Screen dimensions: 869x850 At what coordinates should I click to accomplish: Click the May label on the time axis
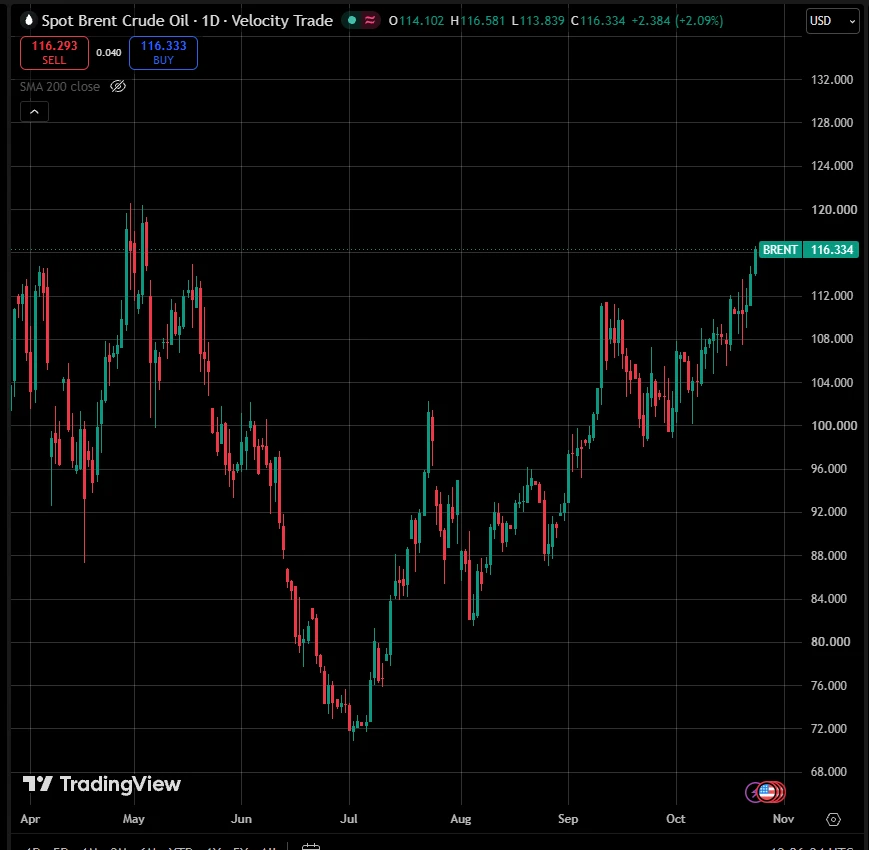click(x=134, y=819)
